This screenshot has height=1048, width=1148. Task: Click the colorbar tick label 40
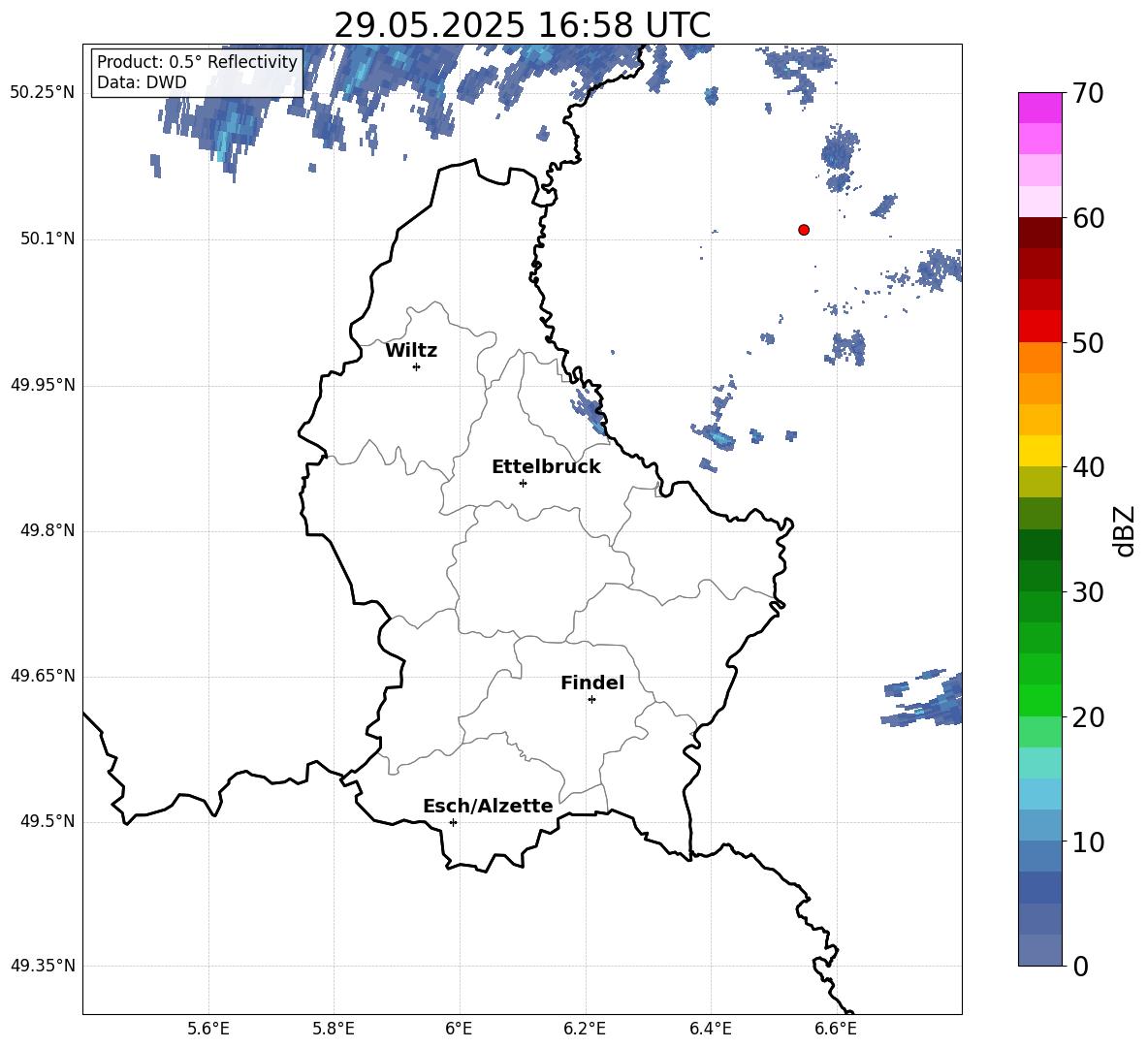point(1088,467)
